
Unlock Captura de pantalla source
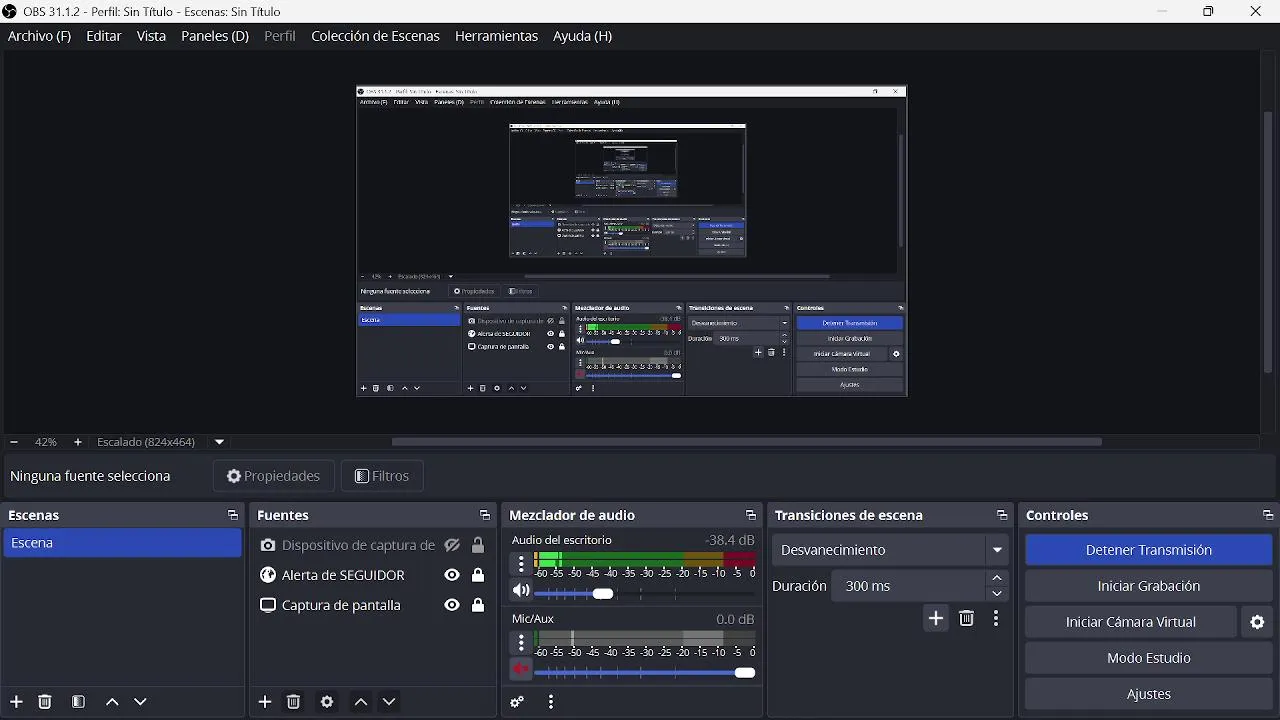click(x=478, y=605)
